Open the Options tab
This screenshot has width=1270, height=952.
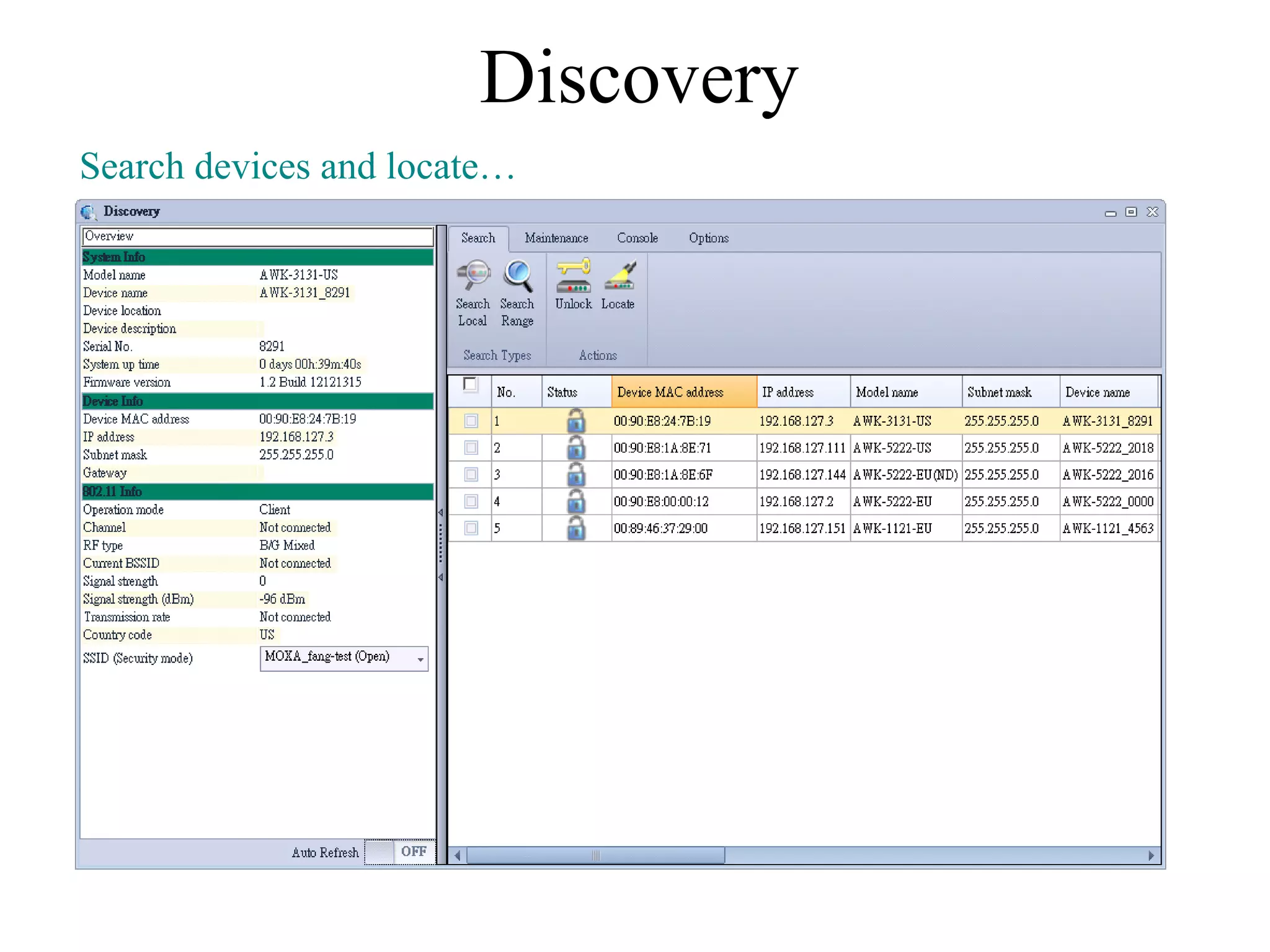point(709,238)
